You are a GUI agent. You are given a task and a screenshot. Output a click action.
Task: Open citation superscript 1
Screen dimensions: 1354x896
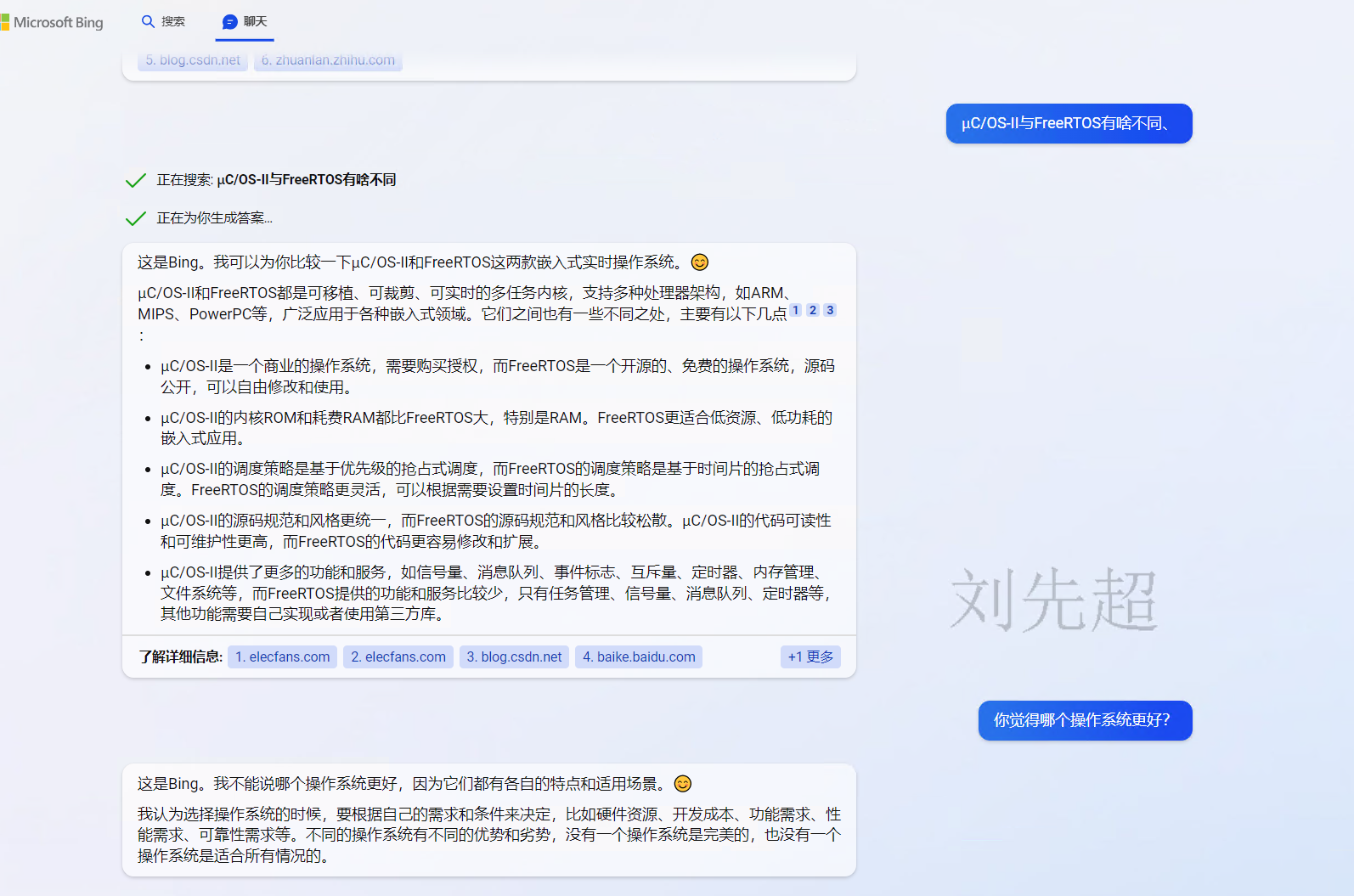[x=796, y=310]
